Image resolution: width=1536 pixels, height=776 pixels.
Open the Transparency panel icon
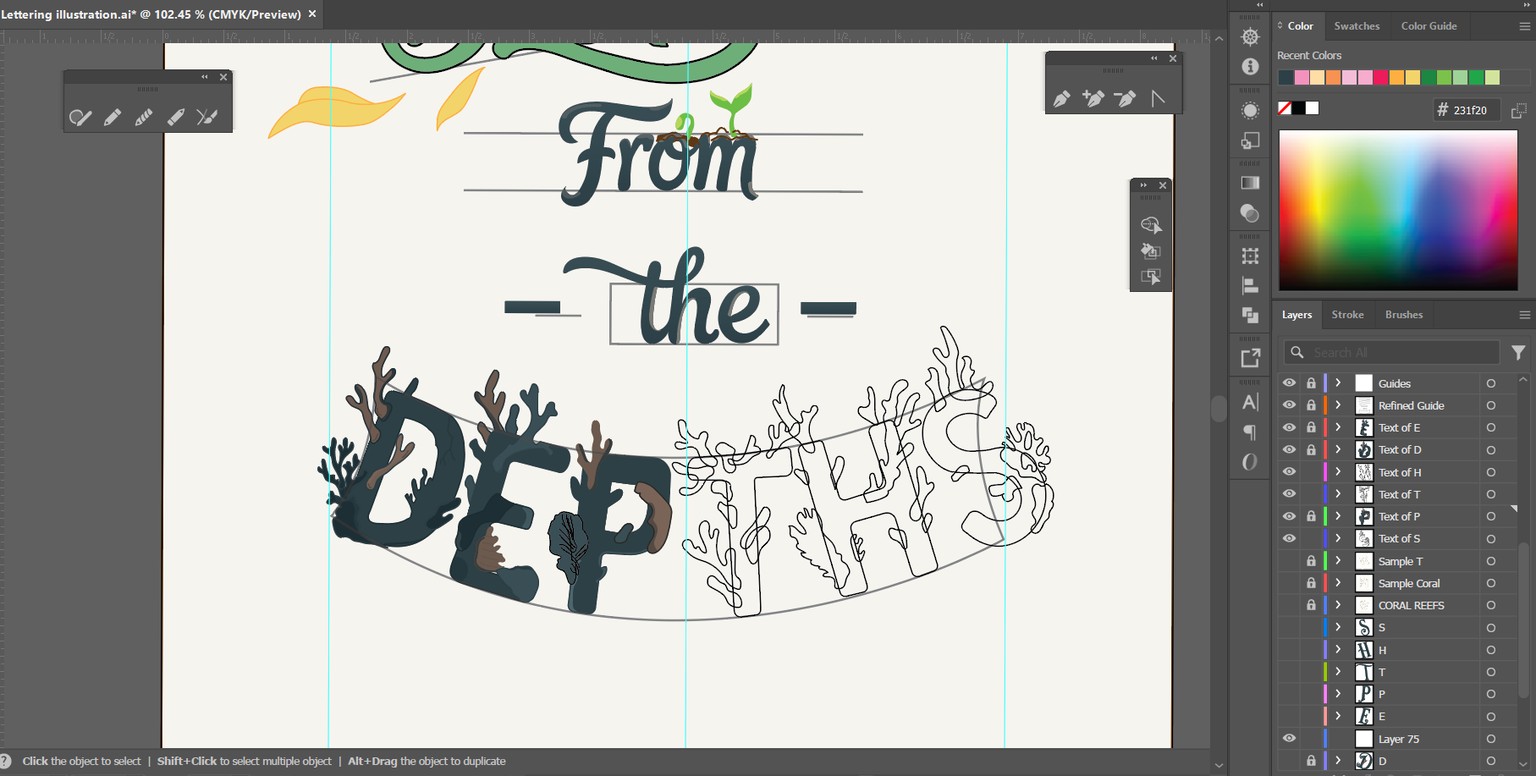1250,212
